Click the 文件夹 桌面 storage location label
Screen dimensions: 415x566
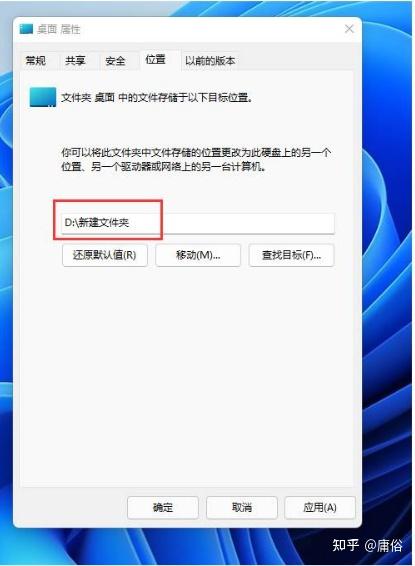(157, 97)
